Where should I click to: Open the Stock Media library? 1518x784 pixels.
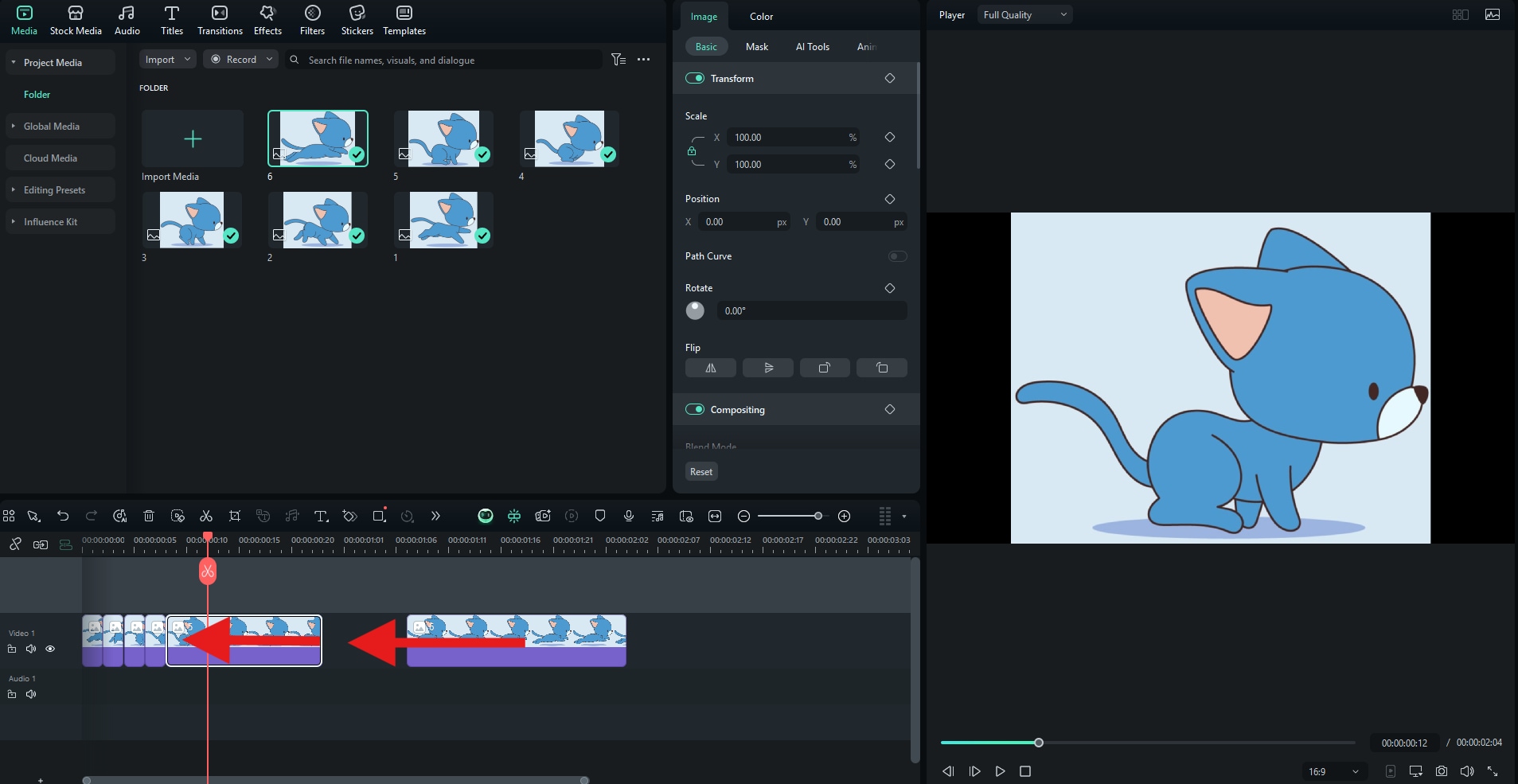click(x=76, y=21)
